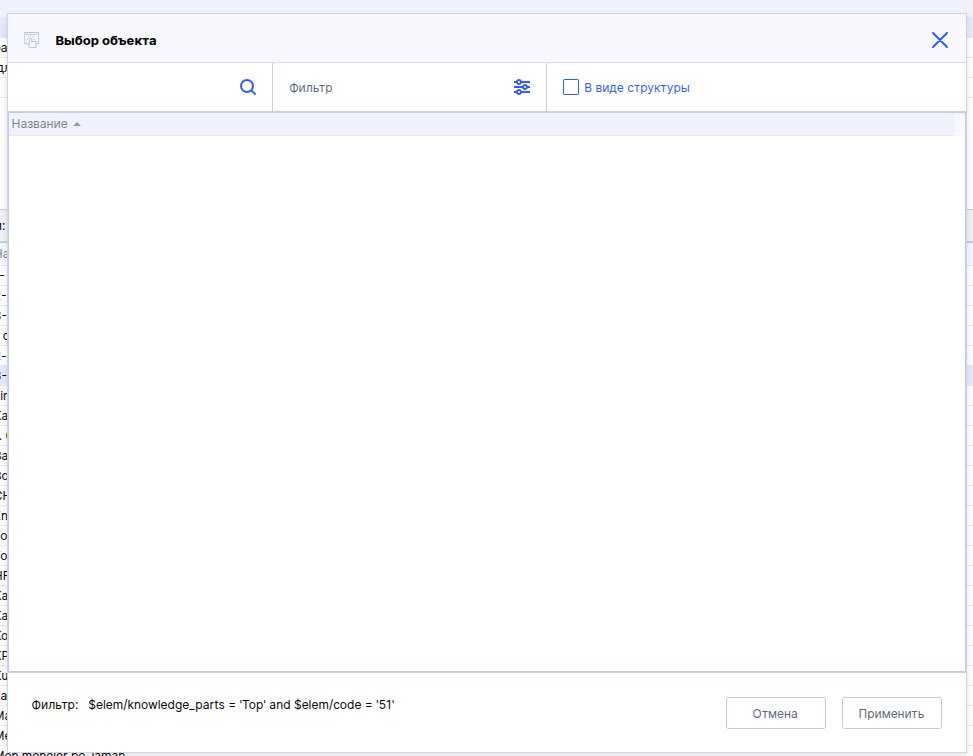
Task: Click the В виде структуры label
Action: (x=637, y=87)
